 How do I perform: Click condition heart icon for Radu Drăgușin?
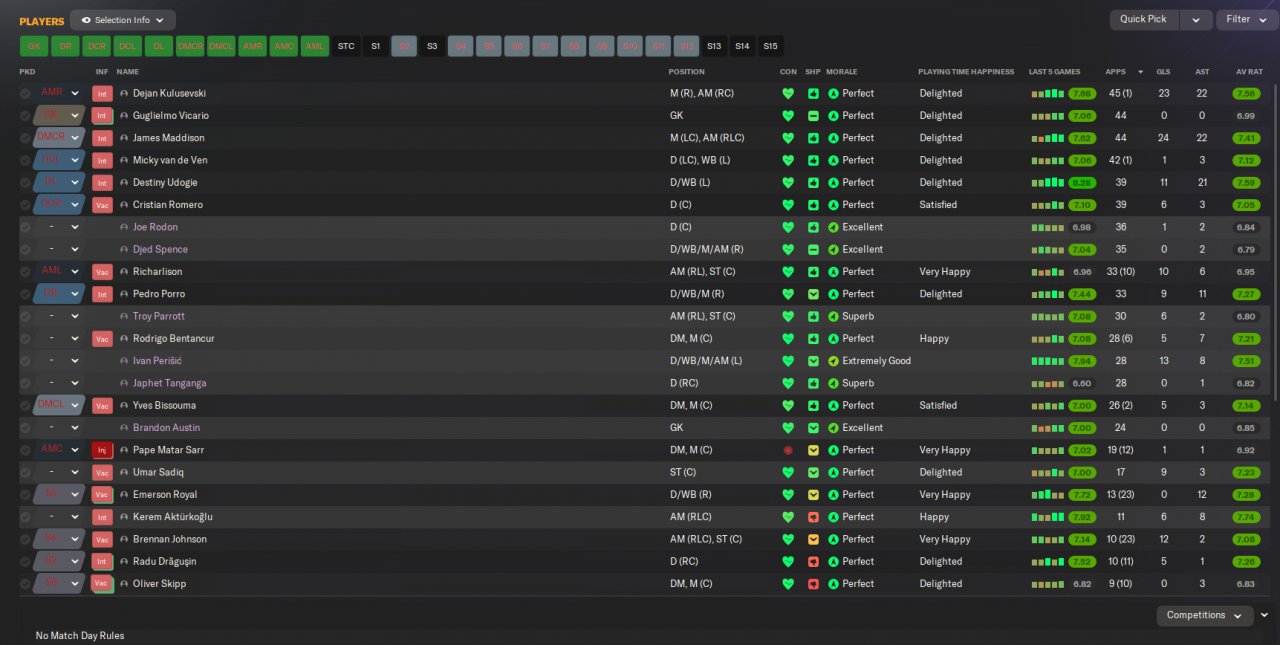[x=788, y=561]
